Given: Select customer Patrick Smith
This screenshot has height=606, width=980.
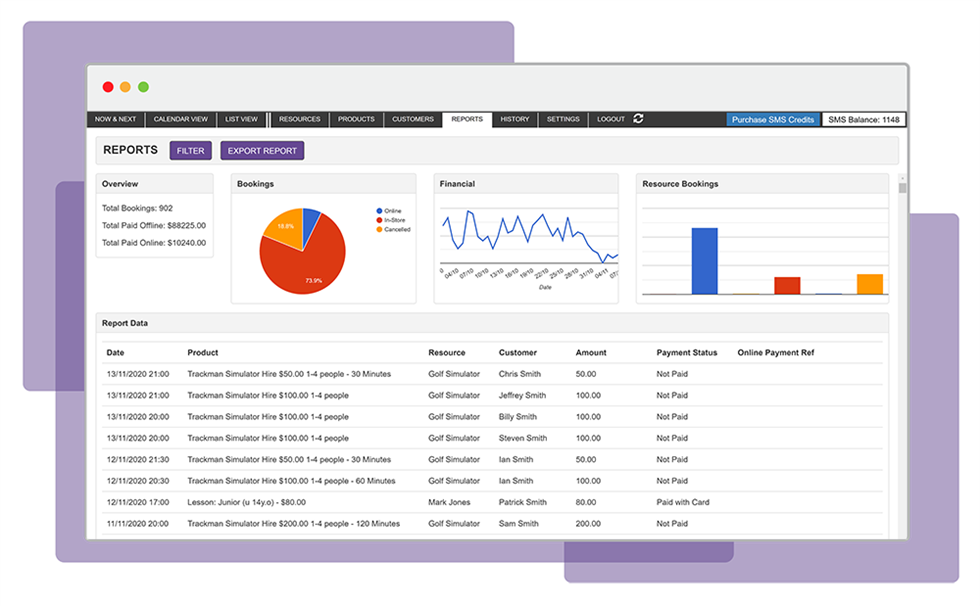Looking at the screenshot, I should pos(522,502).
